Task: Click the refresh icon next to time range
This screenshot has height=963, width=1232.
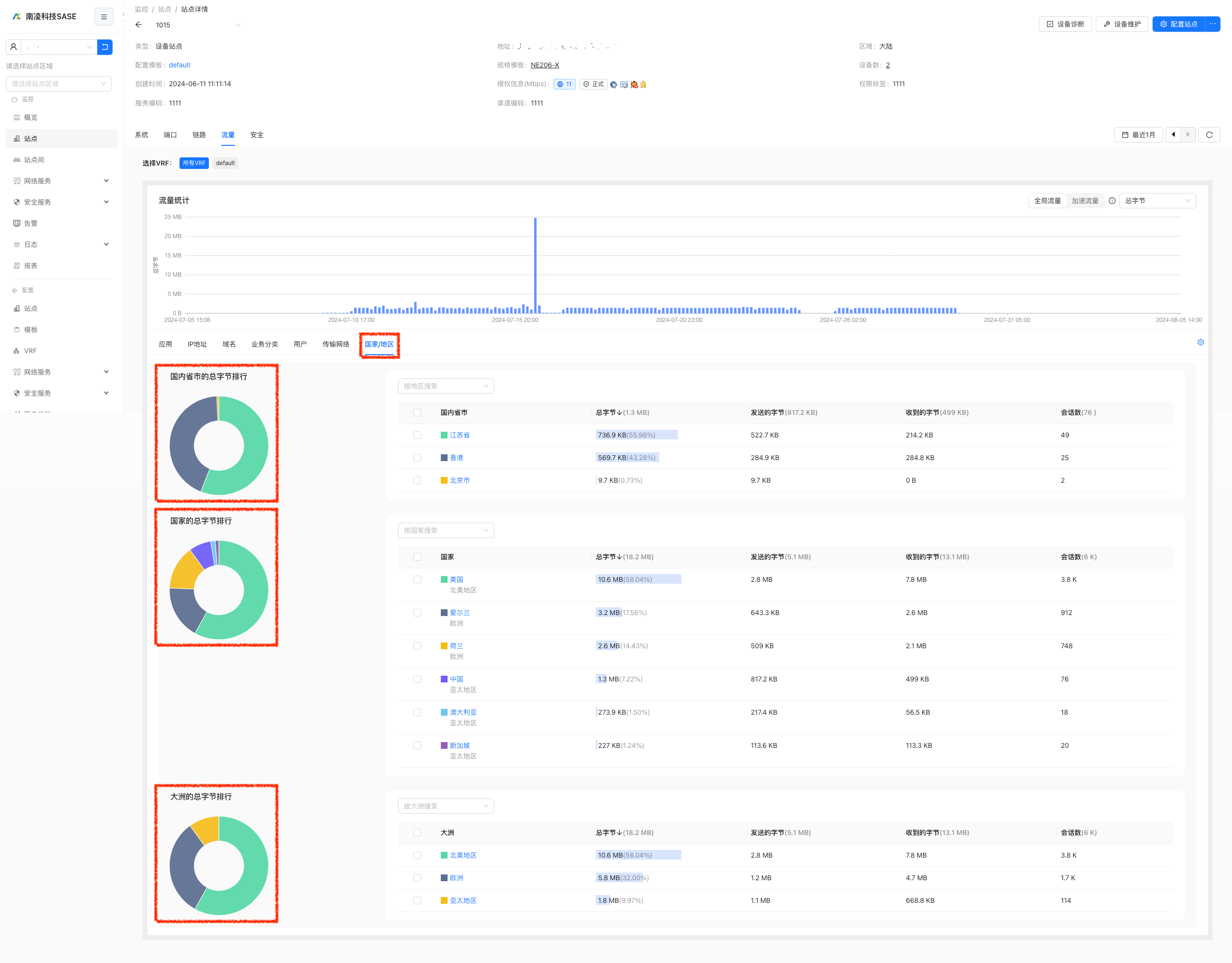Action: click(x=1209, y=135)
